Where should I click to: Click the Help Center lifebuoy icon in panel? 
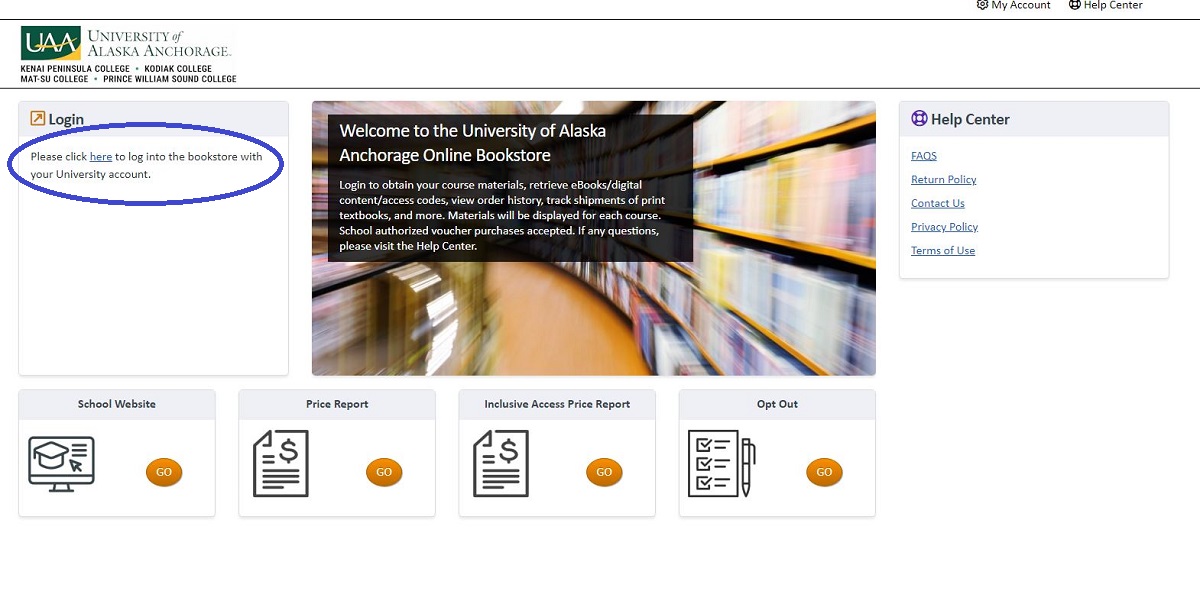(x=919, y=119)
